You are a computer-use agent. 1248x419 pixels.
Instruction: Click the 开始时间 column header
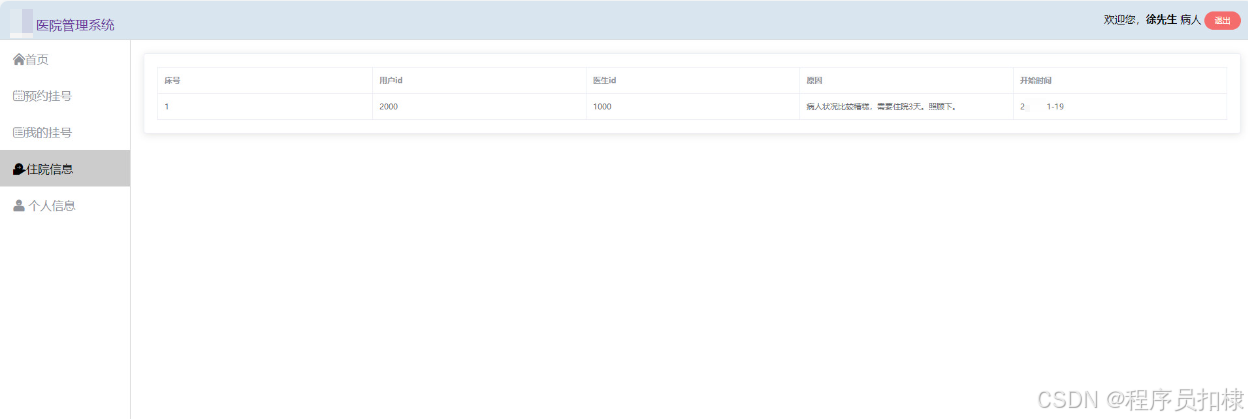[1120, 80]
